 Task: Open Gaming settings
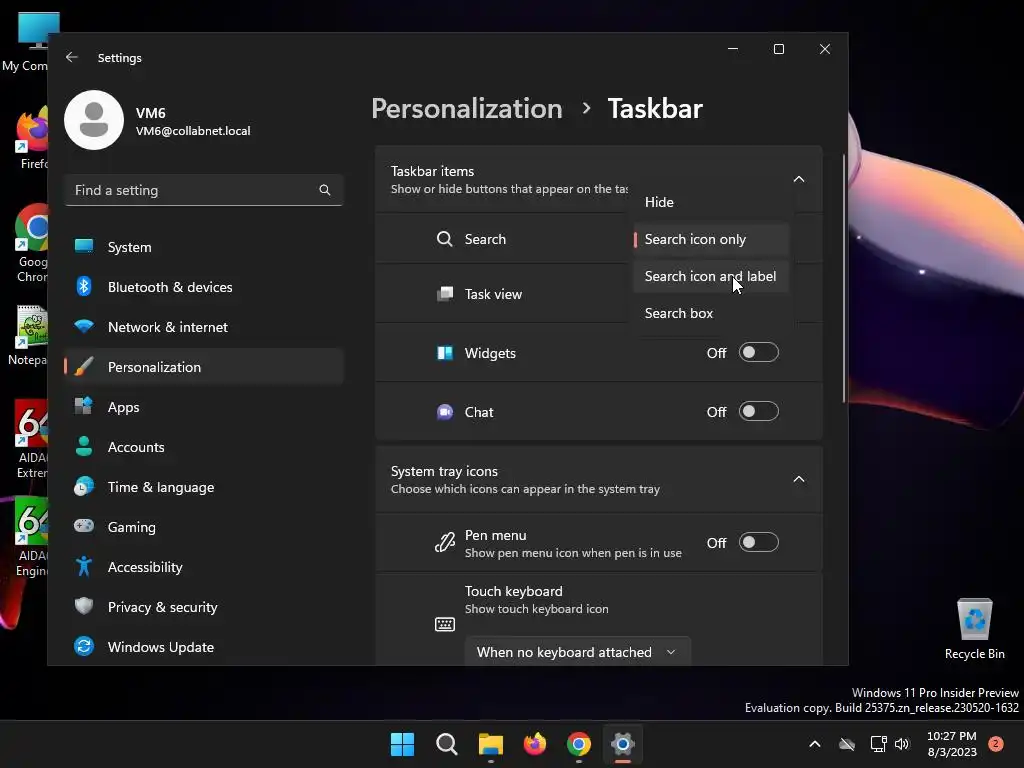[204, 527]
